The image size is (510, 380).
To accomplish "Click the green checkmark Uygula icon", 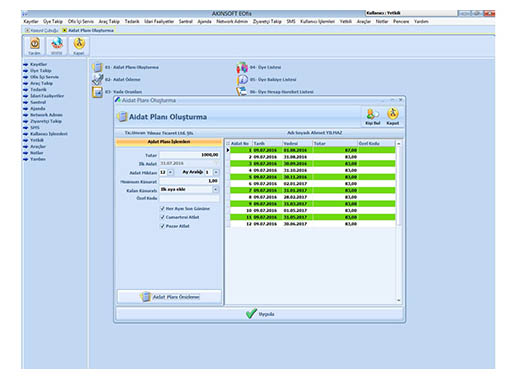I will pyautogui.click(x=251, y=314).
